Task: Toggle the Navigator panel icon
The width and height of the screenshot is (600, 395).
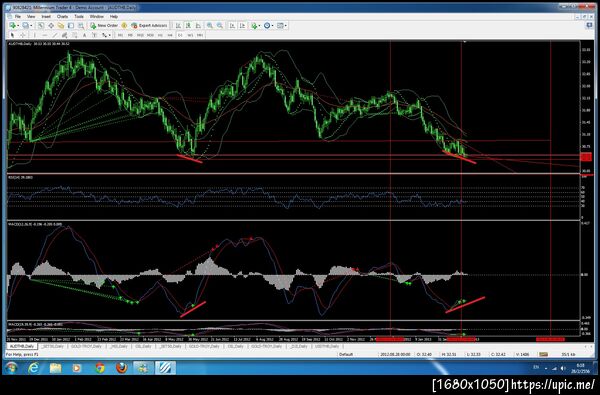Action: (x=61, y=26)
